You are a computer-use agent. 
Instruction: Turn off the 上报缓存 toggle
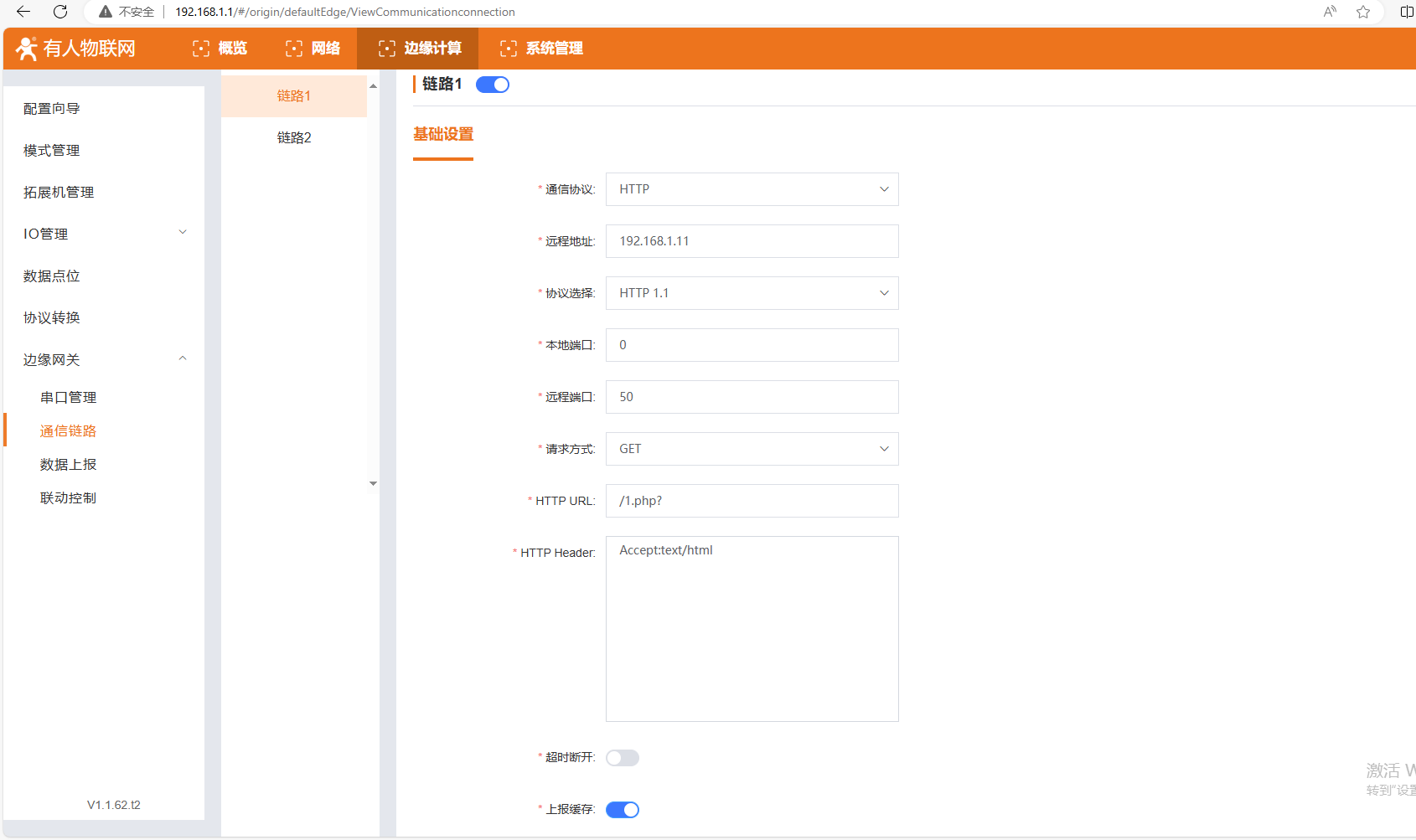623,810
